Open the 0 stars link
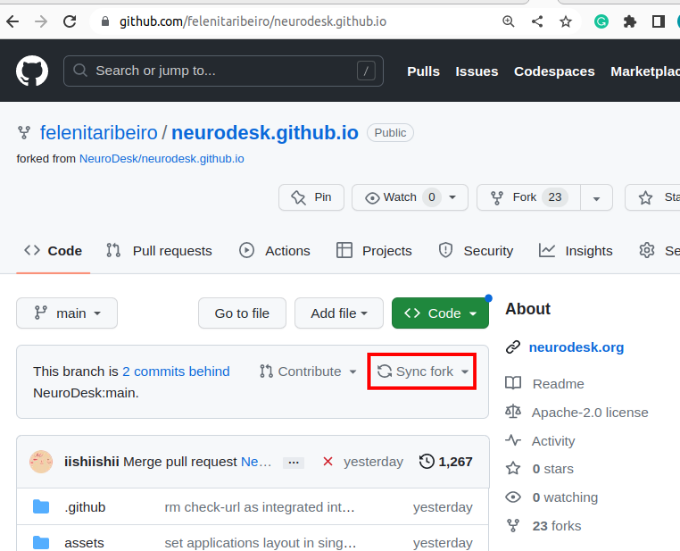680x551 pixels. point(553,469)
